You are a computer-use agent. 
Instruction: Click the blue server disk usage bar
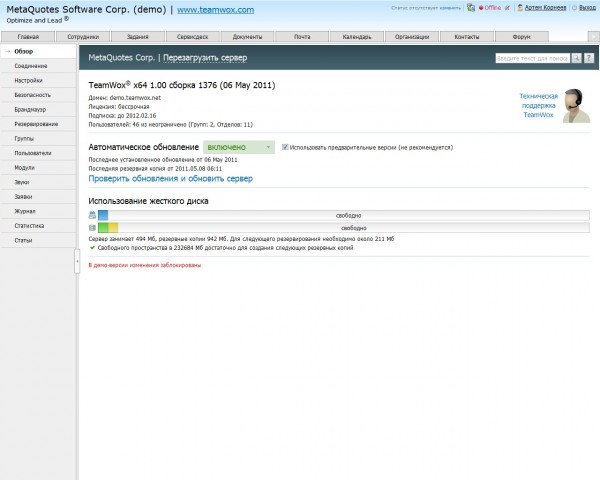103,216
